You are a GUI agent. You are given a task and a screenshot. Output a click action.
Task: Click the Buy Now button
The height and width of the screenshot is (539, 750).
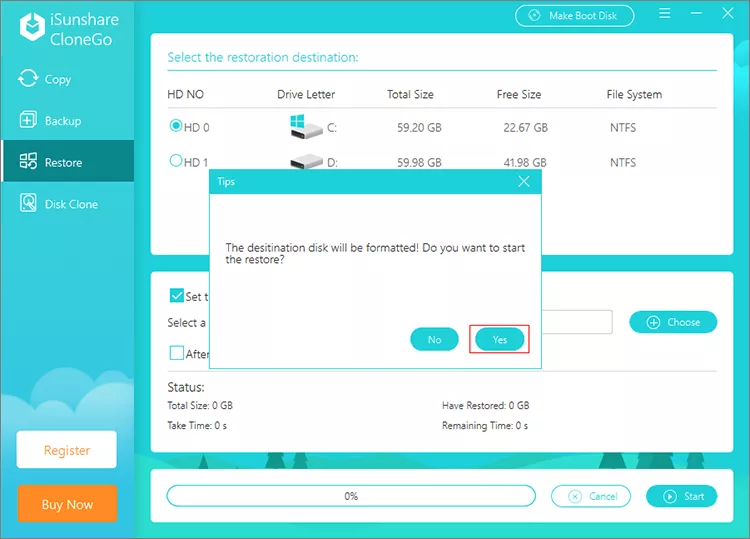click(67, 504)
